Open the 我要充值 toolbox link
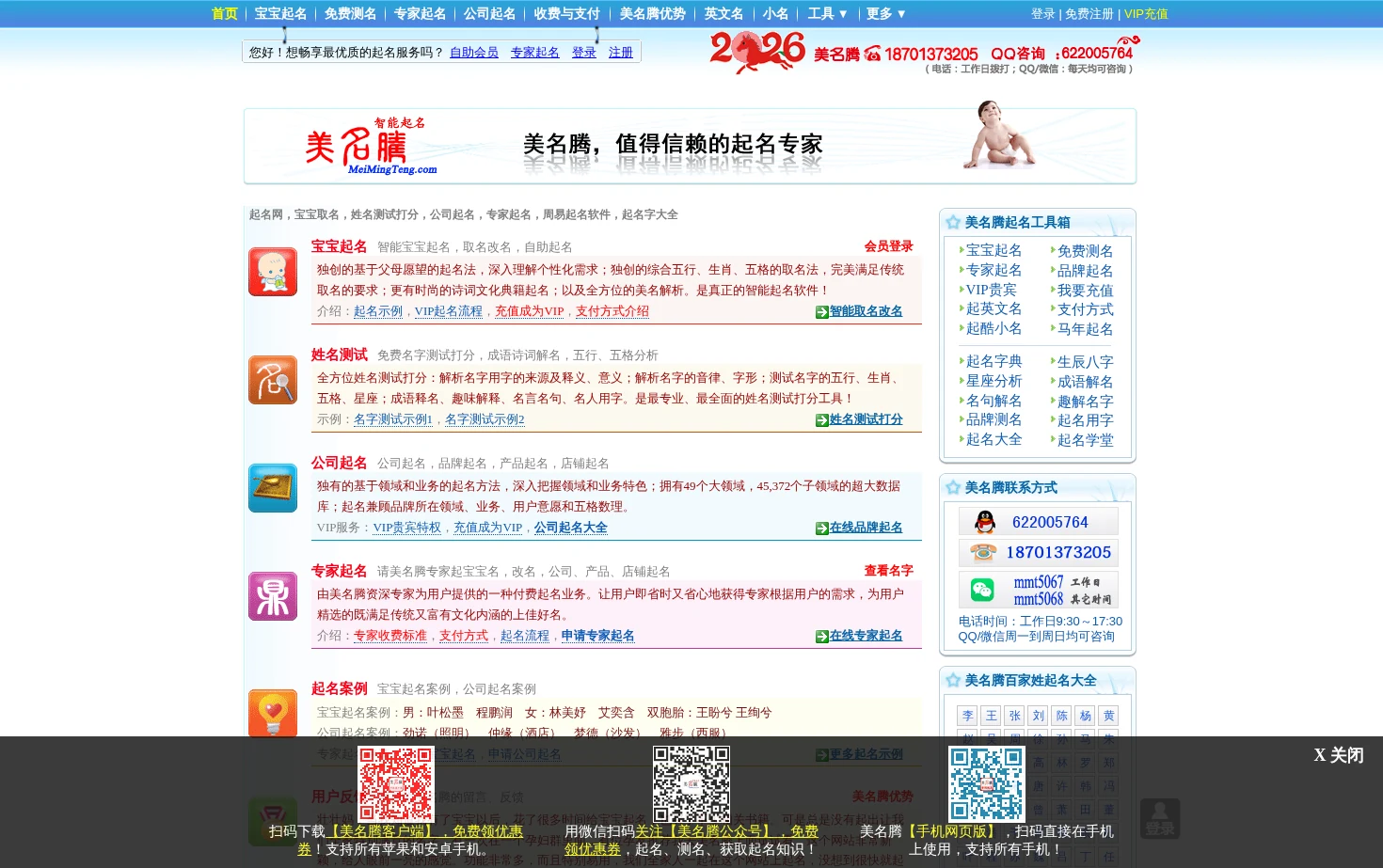The width and height of the screenshot is (1383, 868). tap(1085, 291)
